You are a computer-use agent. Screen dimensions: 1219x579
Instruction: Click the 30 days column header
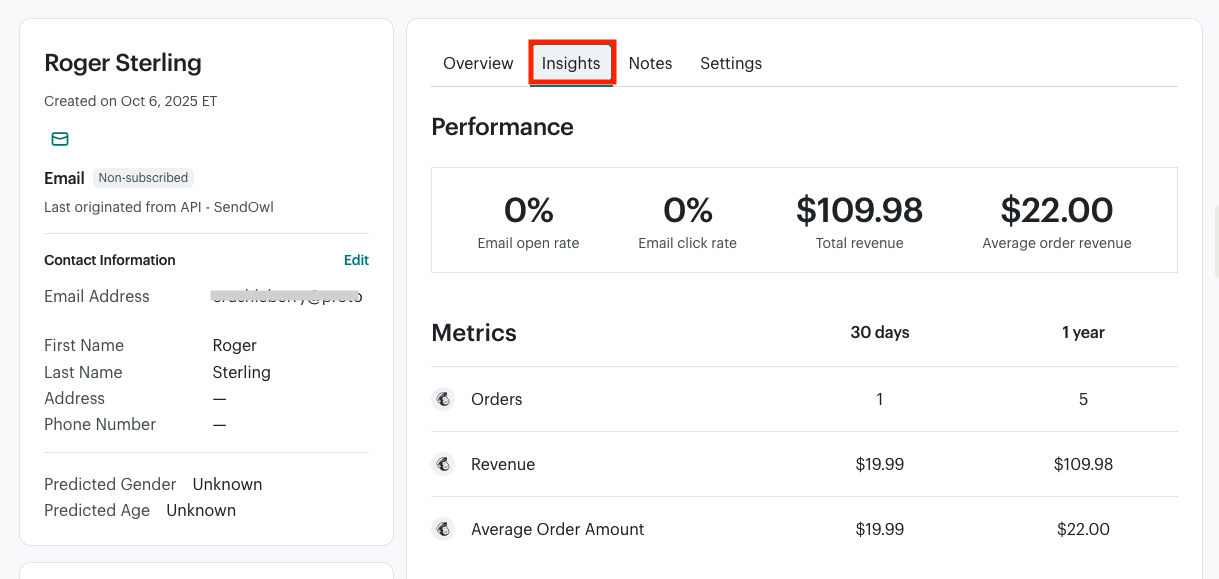point(880,333)
